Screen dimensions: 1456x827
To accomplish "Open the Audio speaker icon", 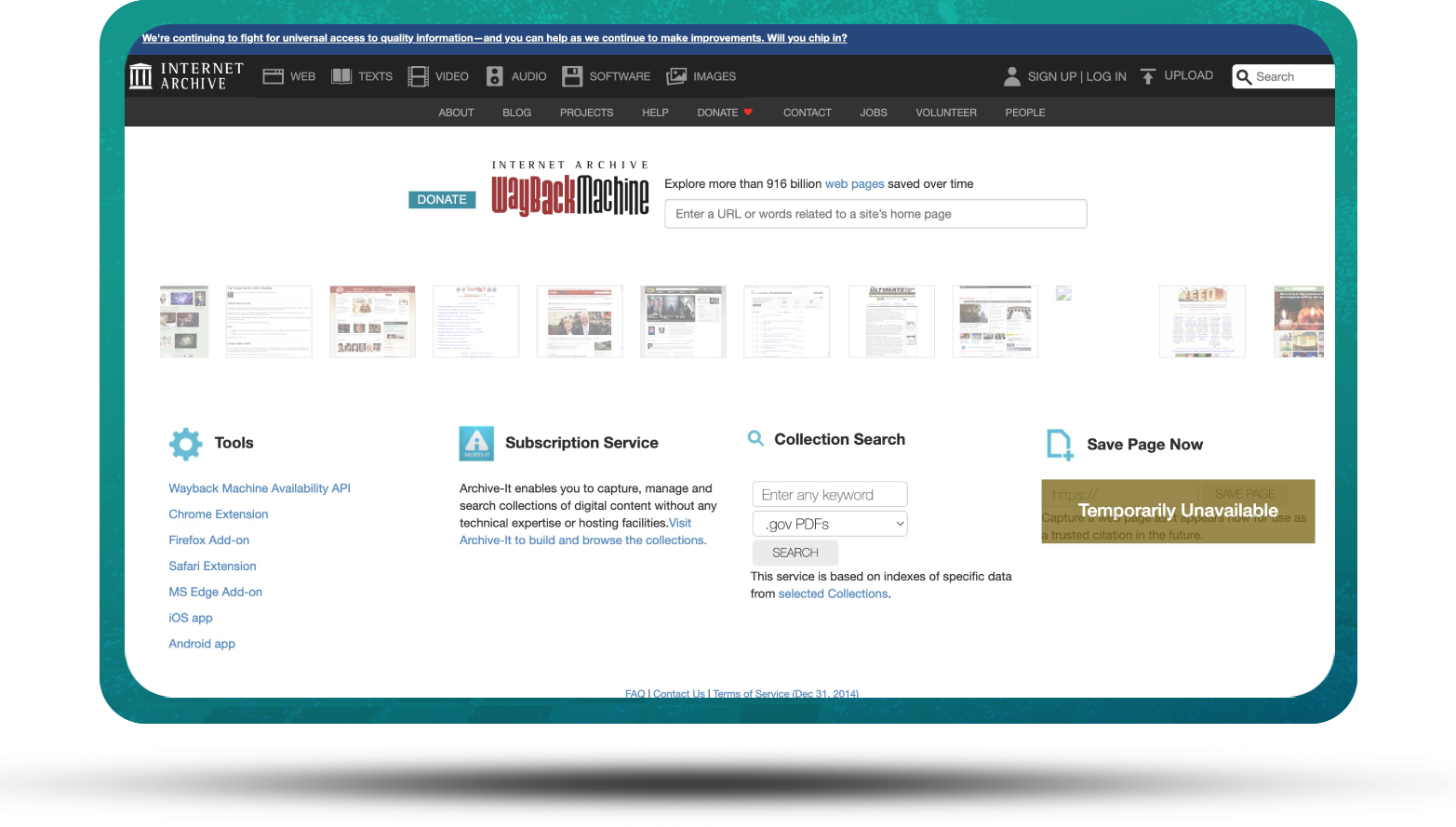I will pyautogui.click(x=495, y=76).
